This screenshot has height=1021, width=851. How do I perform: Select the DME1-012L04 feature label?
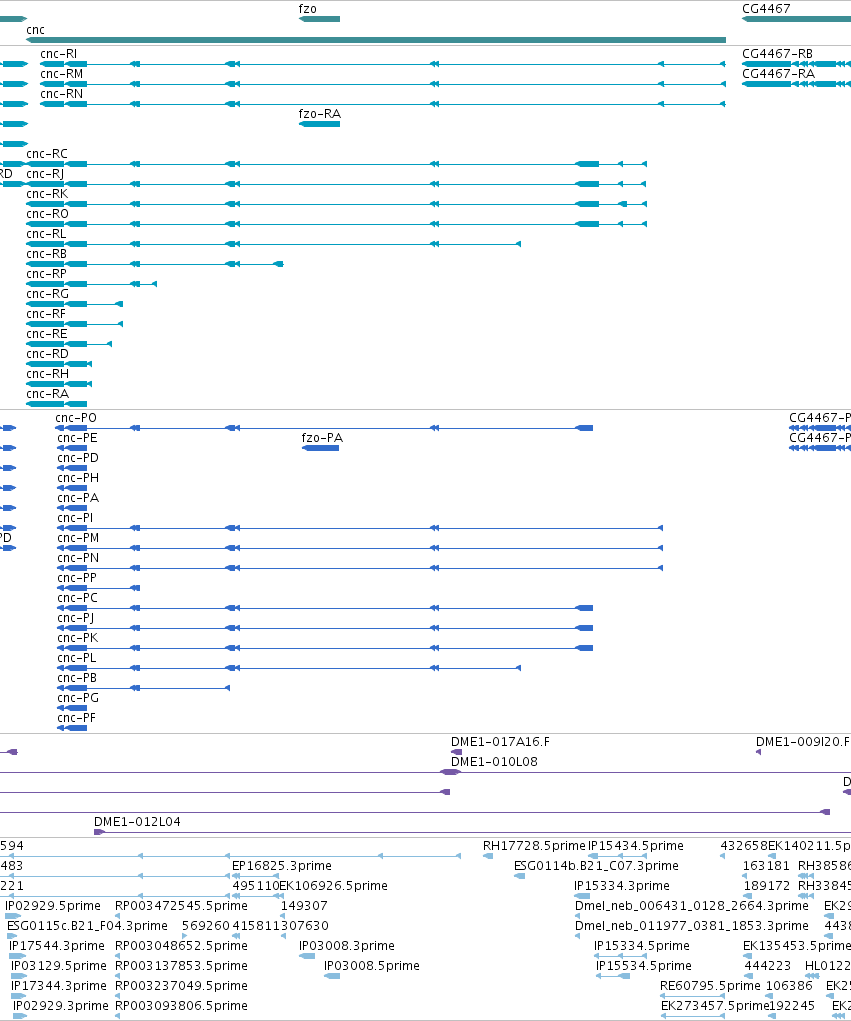(137, 822)
